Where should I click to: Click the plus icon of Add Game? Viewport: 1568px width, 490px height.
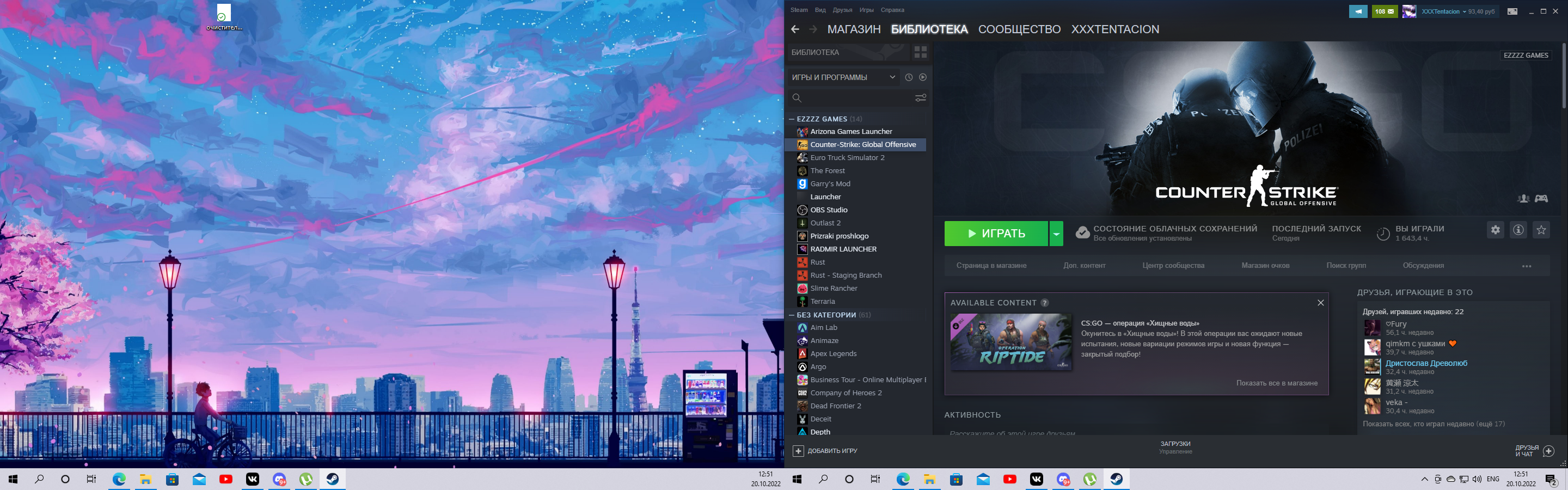point(798,451)
